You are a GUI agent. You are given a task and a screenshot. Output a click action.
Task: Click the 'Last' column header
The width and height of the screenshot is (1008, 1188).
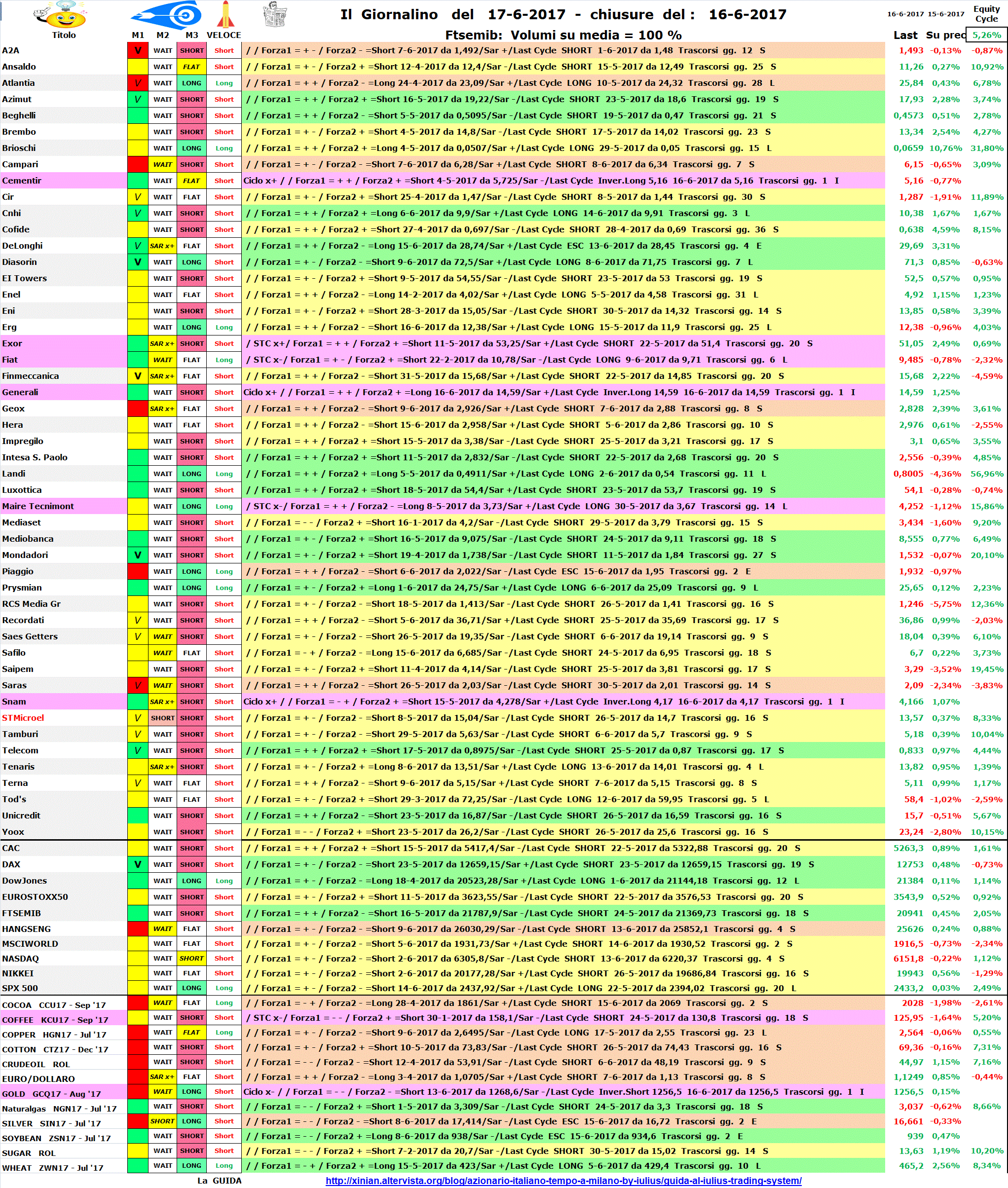point(905,36)
